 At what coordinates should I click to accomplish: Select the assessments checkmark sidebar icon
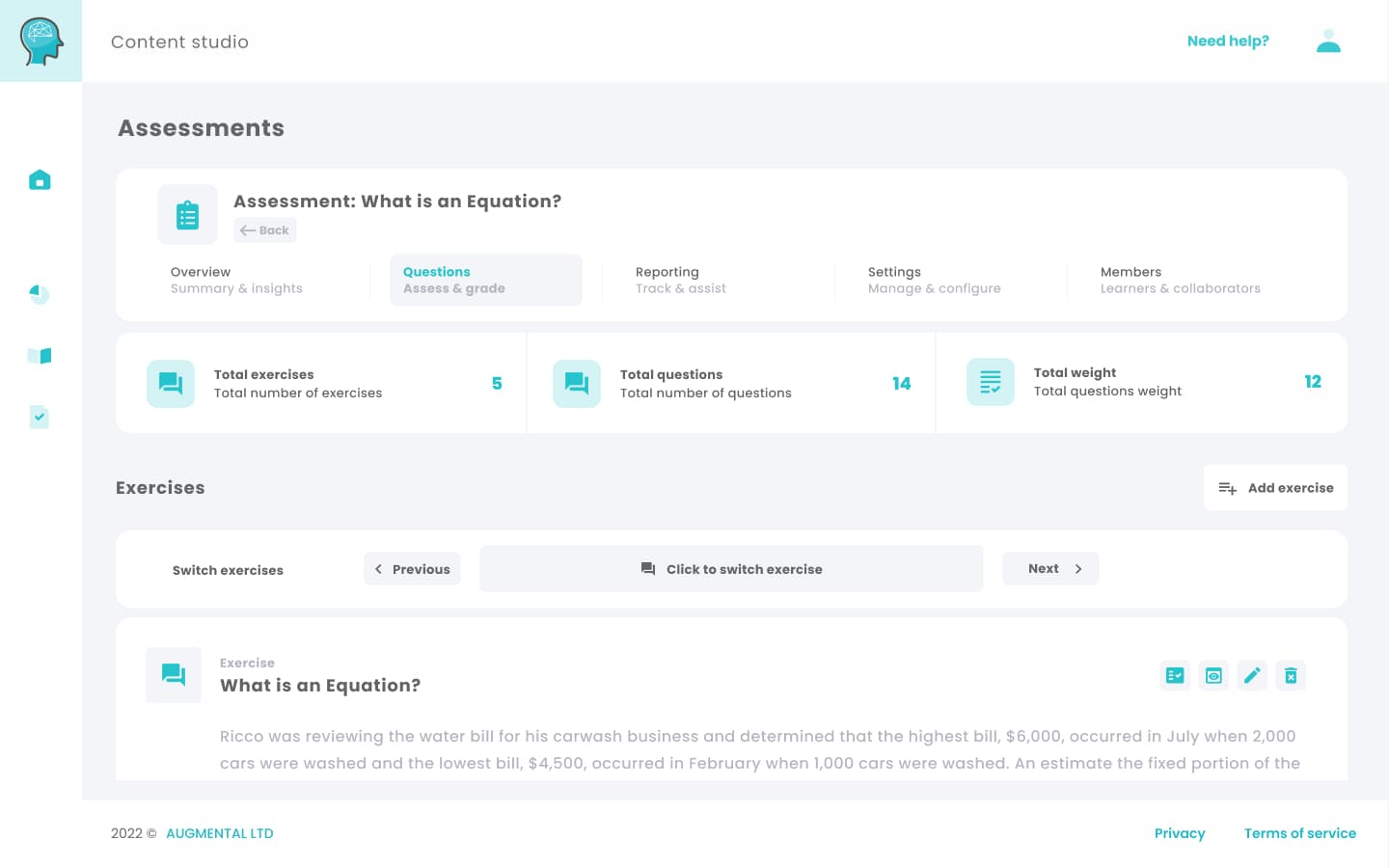coord(40,417)
